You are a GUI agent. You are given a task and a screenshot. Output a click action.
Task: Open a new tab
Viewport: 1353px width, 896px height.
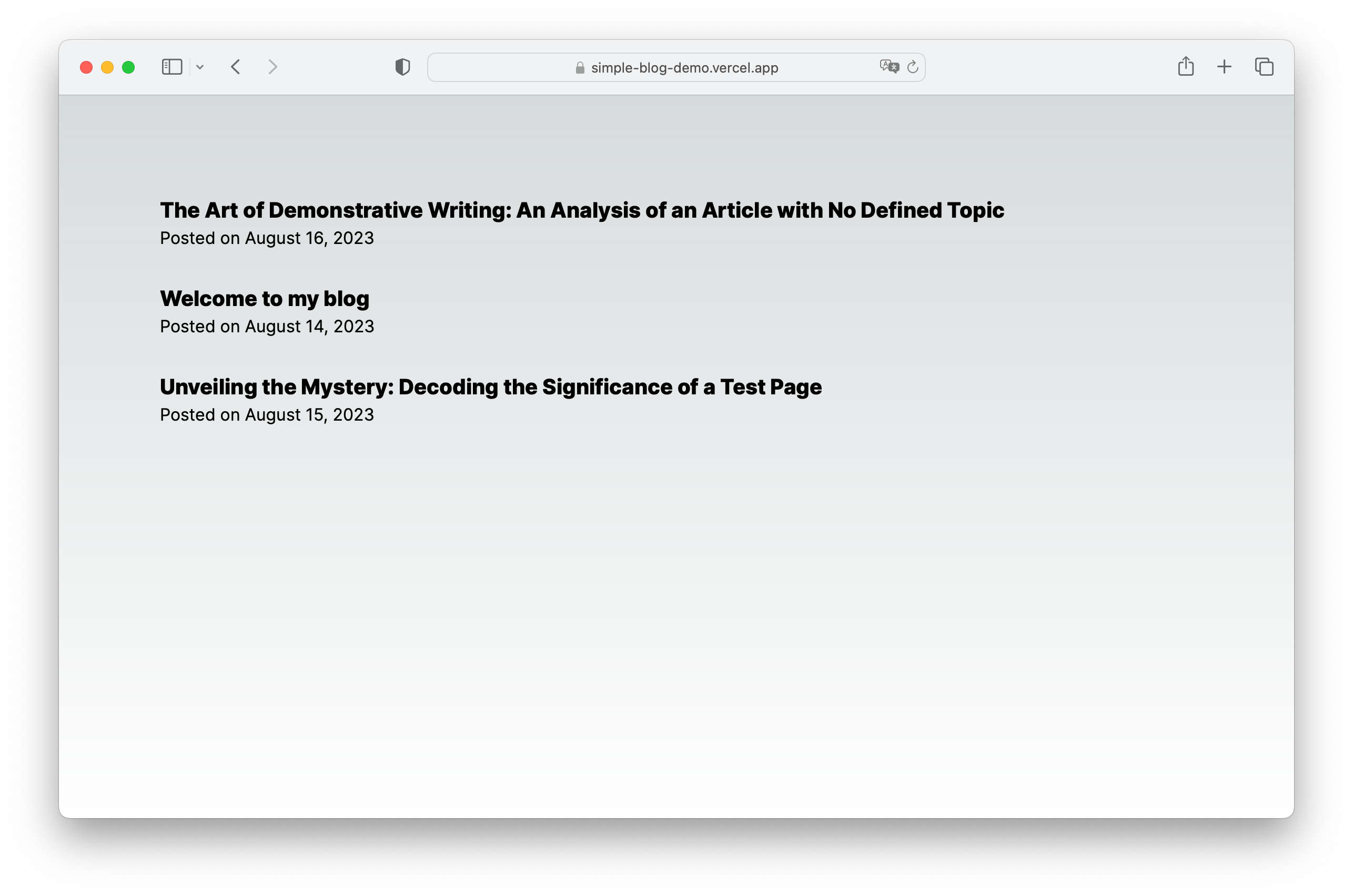click(1224, 67)
